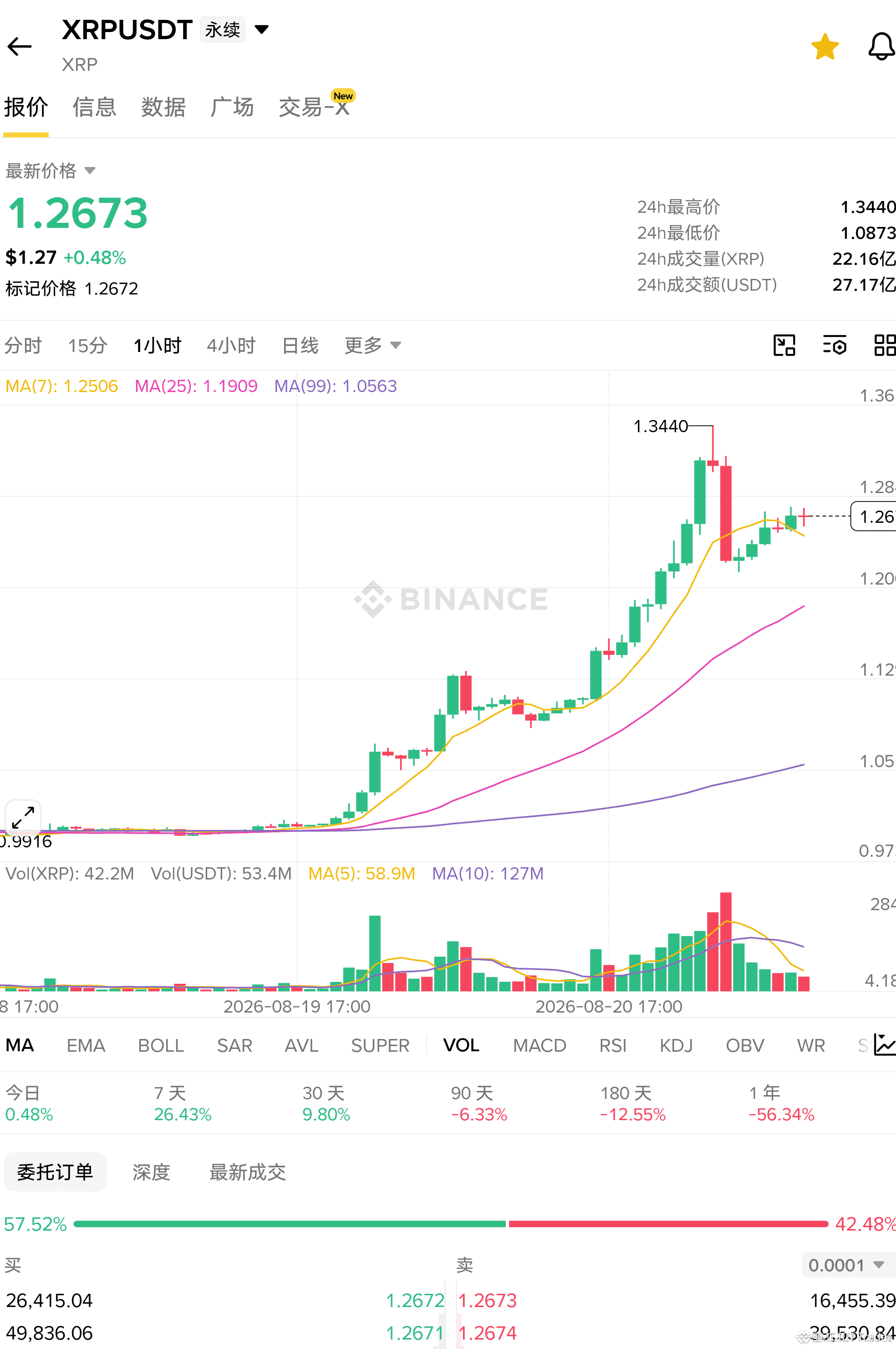The image size is (896, 1349).
Task: Open the multi-chart grid layout icon
Action: (x=885, y=345)
